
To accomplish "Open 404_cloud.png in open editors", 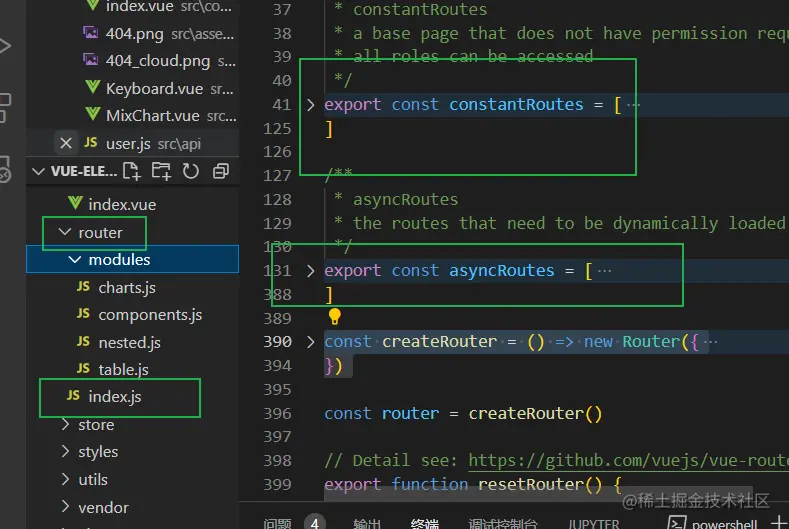I will pos(157,61).
